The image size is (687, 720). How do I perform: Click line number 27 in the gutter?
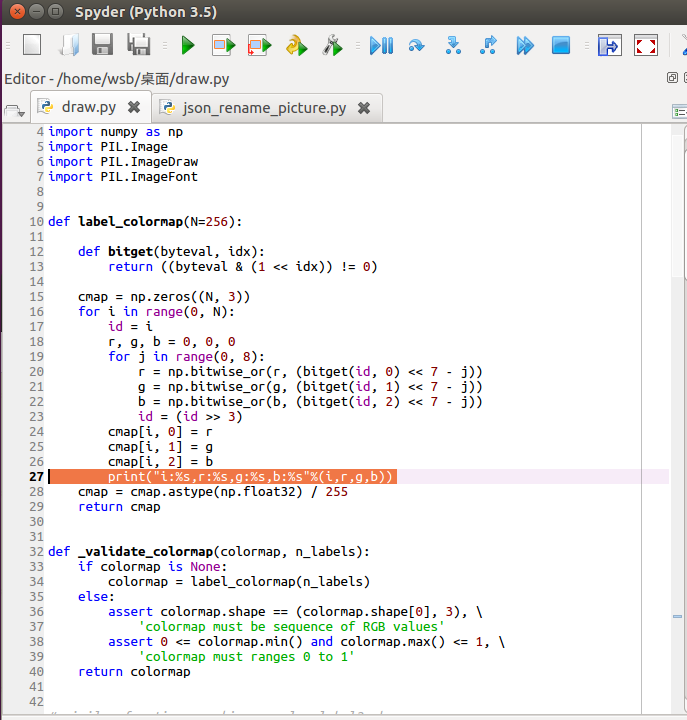[x=36, y=477]
